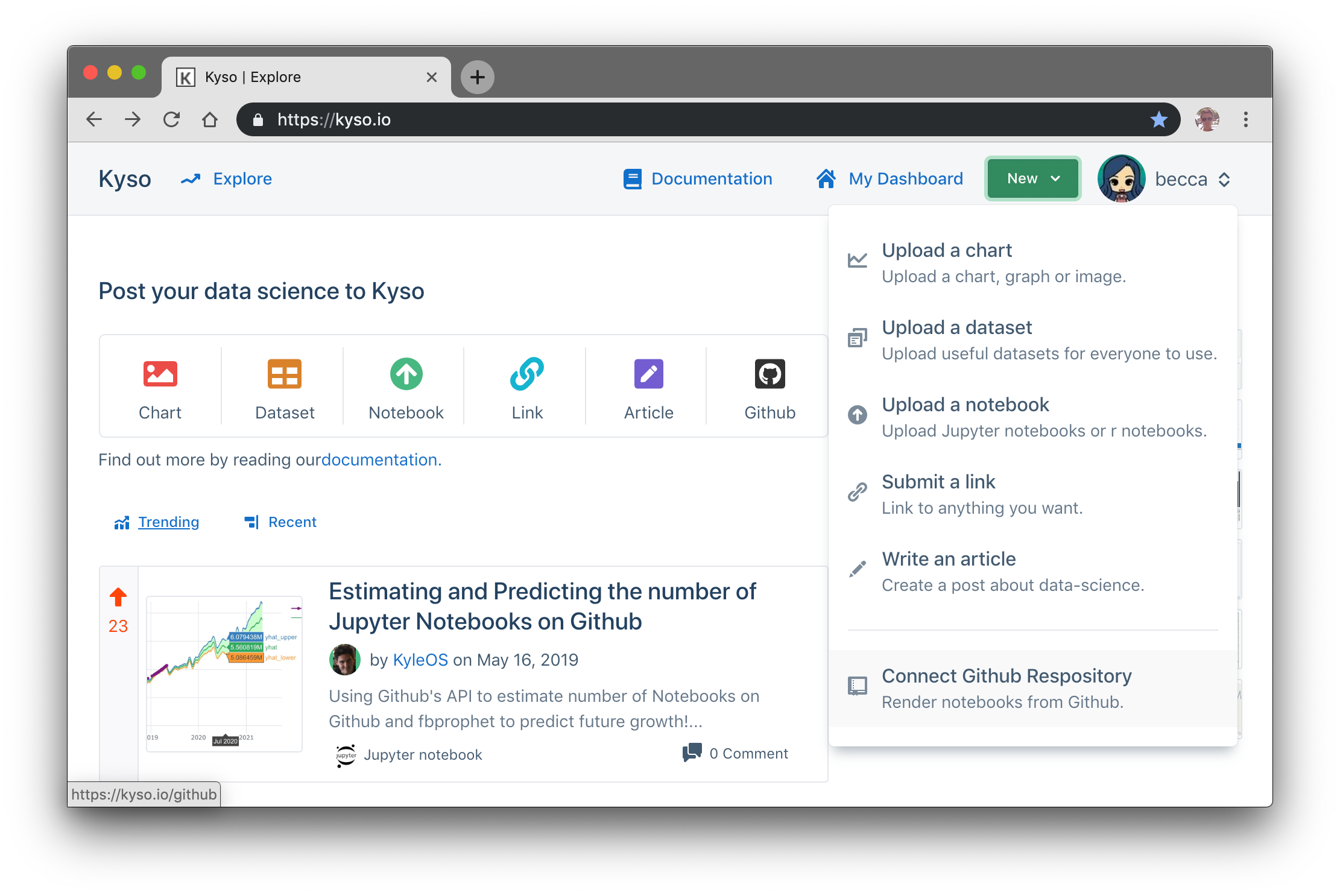1340x896 pixels.
Task: Select the Github octocat icon
Action: 770,374
